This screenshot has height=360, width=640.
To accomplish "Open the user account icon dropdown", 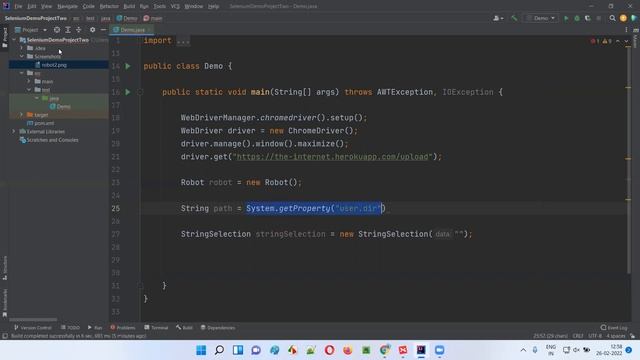I will pos(498,18).
